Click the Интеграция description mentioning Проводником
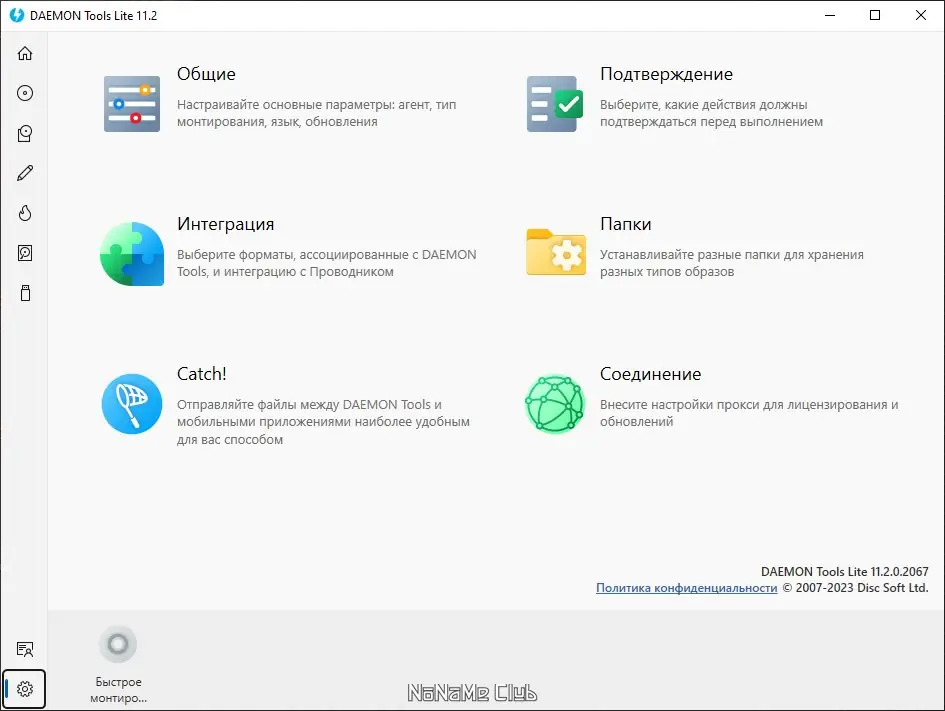Viewport: 945px width, 711px height. 326,263
